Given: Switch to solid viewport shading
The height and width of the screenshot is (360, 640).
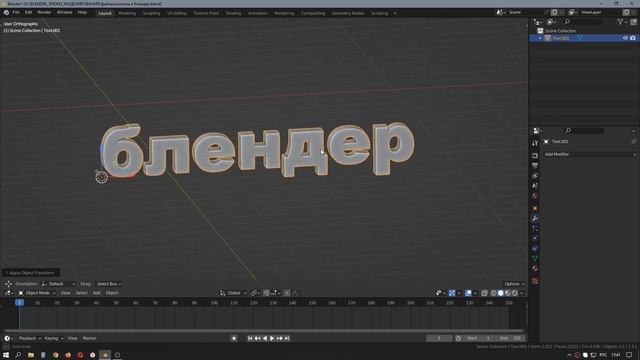Looking at the screenshot, I should [501, 293].
